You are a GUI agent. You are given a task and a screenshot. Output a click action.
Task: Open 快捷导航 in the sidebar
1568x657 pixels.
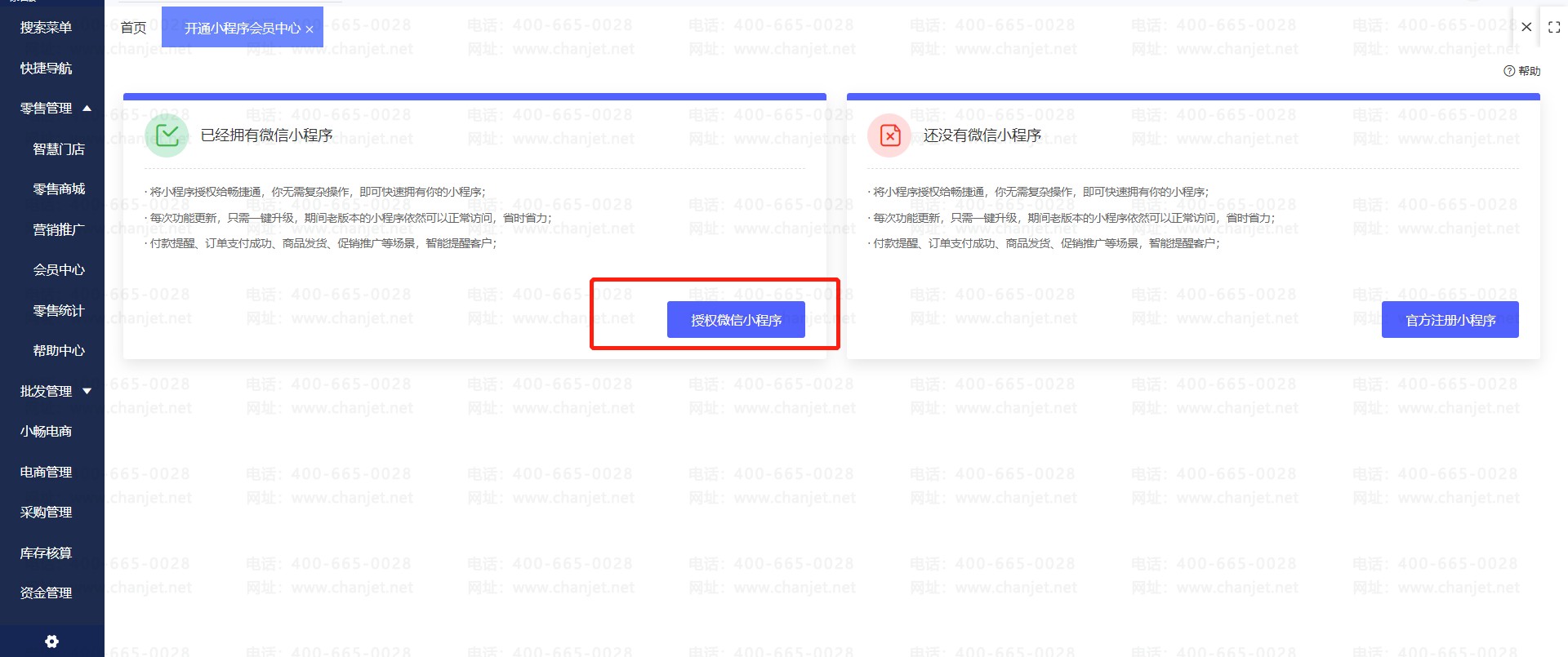(x=46, y=69)
